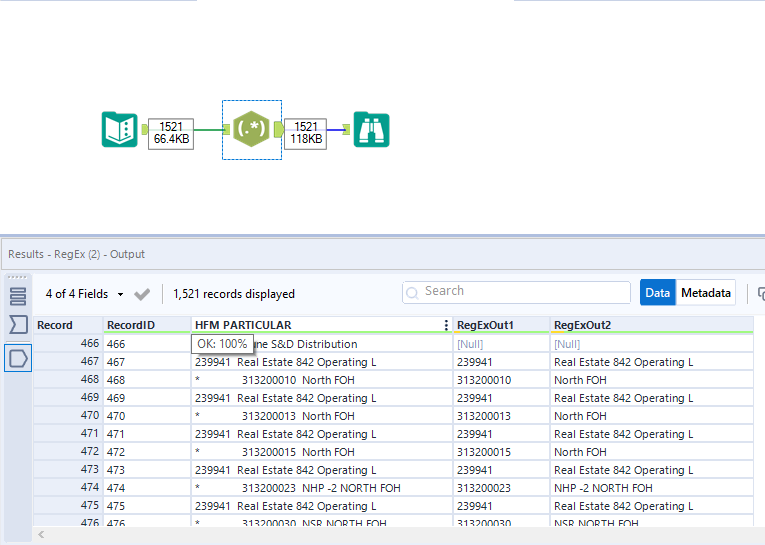This screenshot has width=765, height=545.
Task: Select RegExOut2 cell North FOH in row 468
Action: tap(652, 380)
